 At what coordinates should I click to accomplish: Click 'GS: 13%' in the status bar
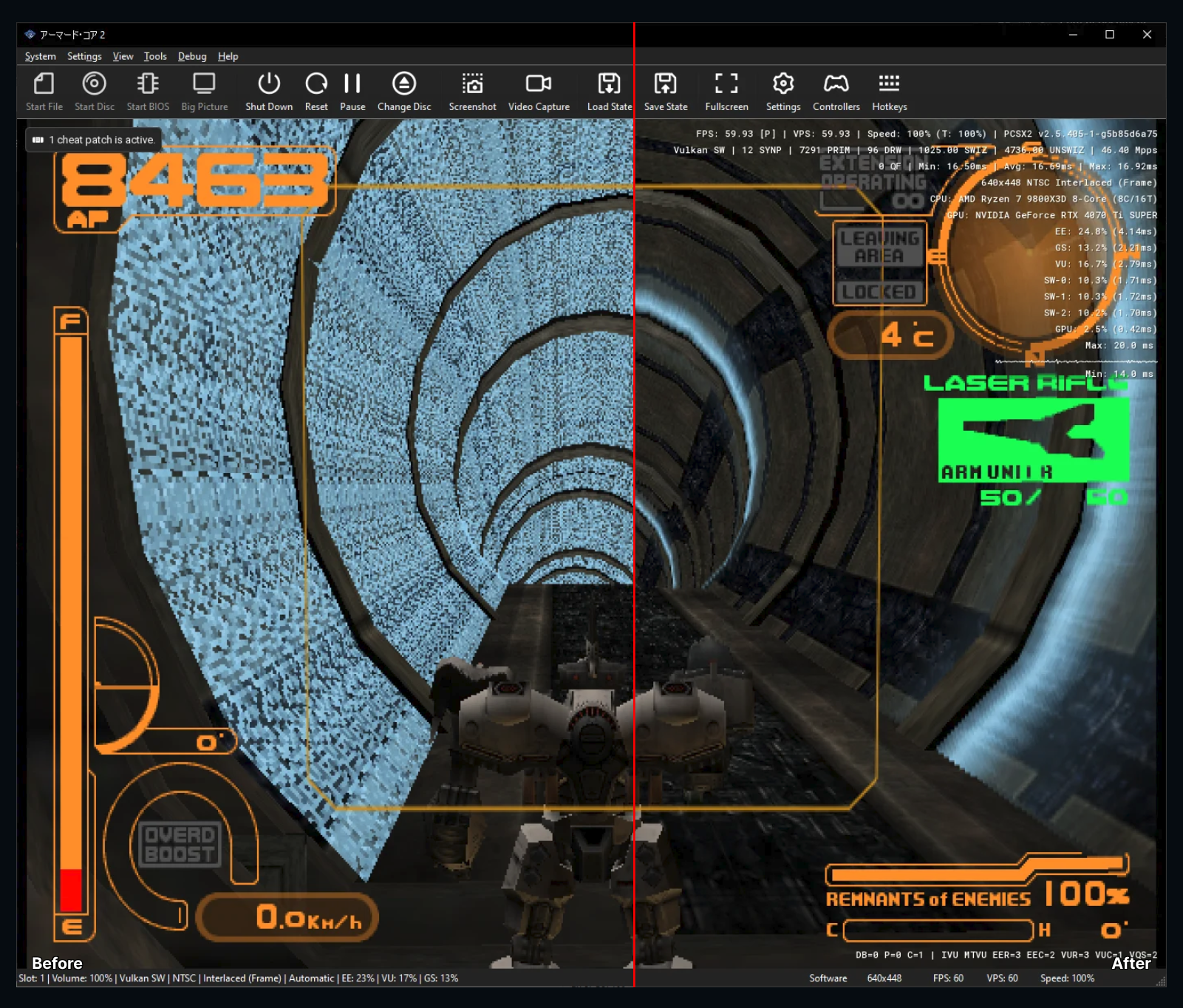tap(441, 978)
